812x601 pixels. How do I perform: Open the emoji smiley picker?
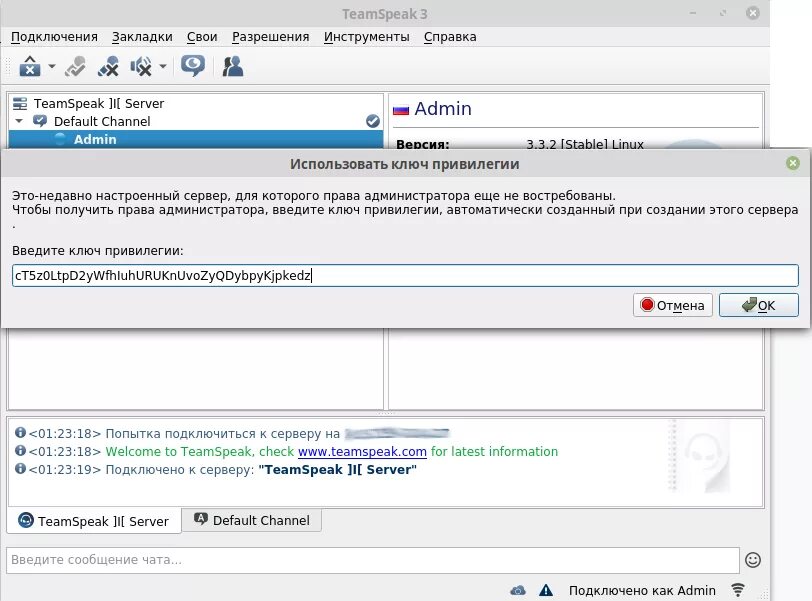point(752,560)
